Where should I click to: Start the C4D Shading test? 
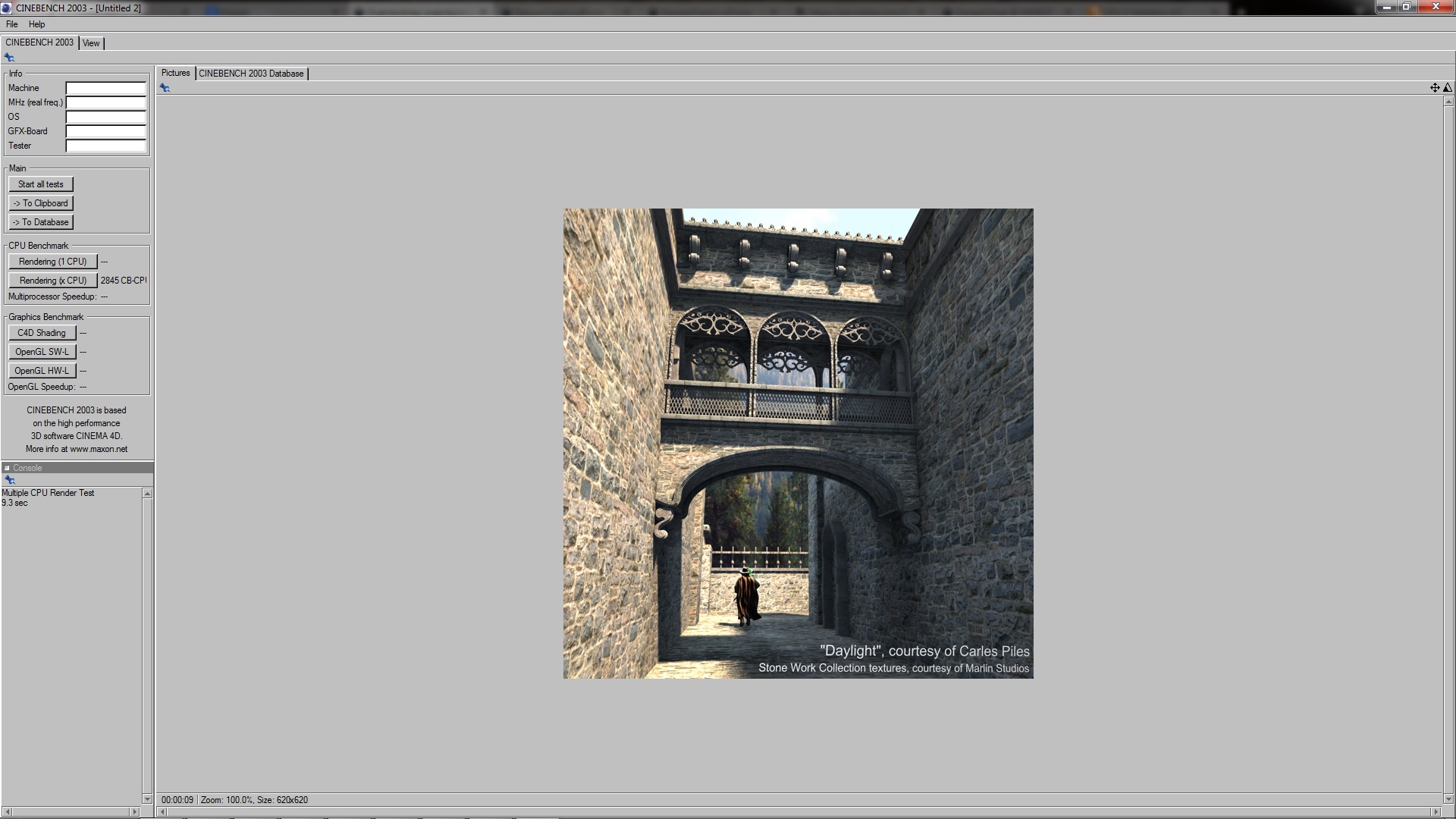[x=42, y=333]
